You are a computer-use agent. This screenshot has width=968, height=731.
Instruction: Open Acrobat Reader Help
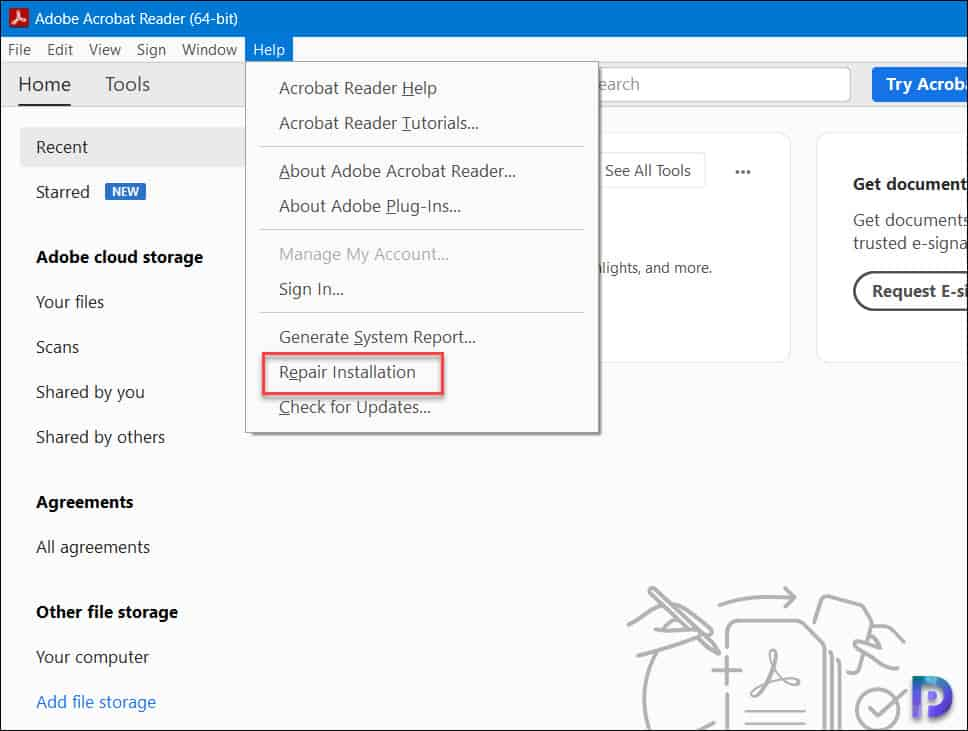[358, 88]
